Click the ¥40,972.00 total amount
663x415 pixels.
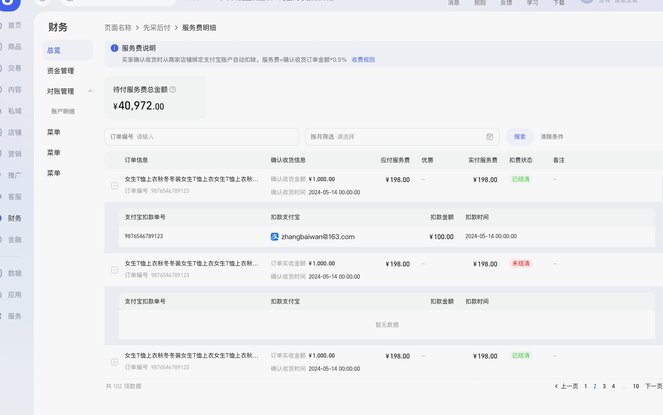(139, 106)
